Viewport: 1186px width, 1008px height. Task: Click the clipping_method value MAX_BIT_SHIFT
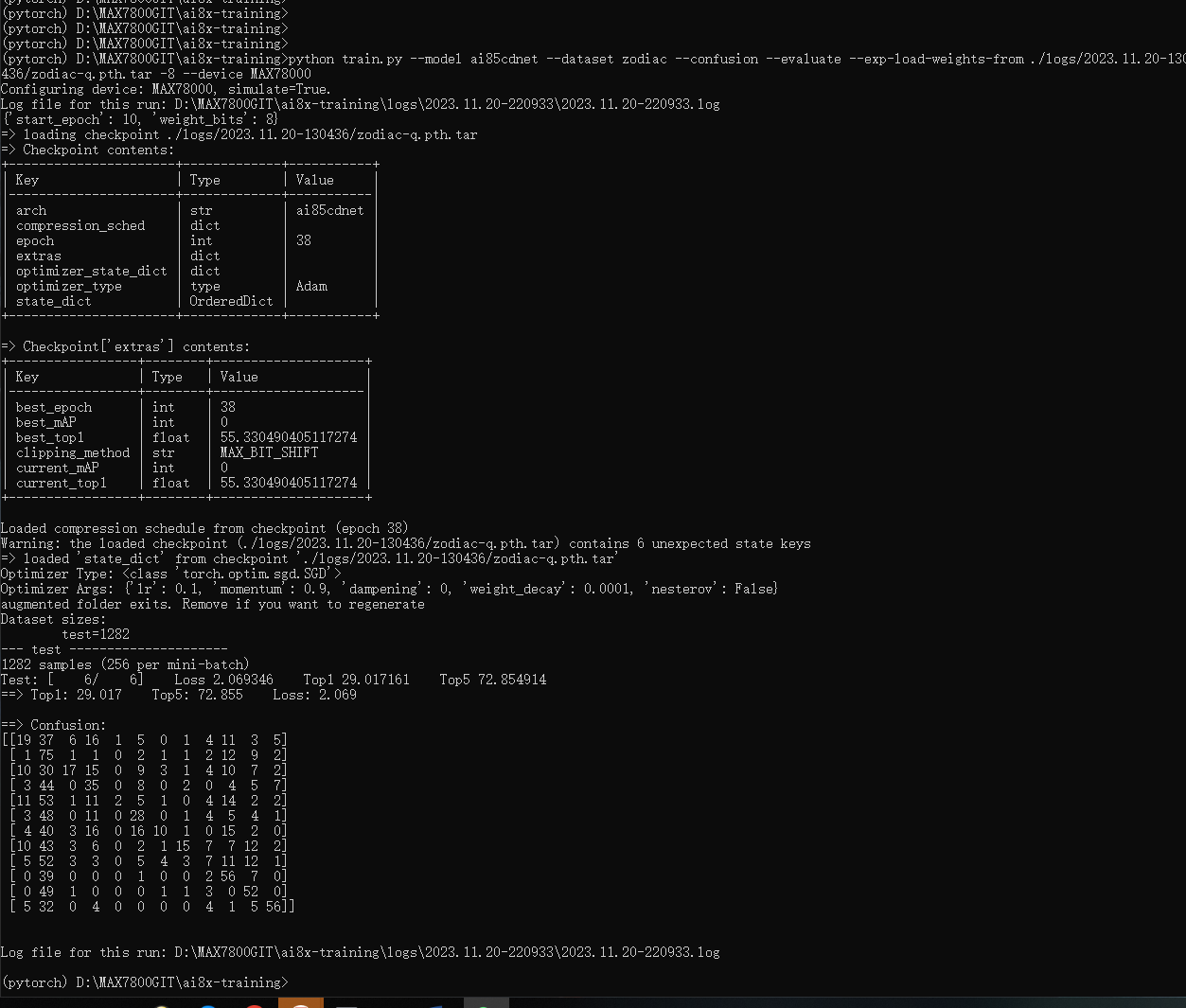pyautogui.click(x=269, y=452)
